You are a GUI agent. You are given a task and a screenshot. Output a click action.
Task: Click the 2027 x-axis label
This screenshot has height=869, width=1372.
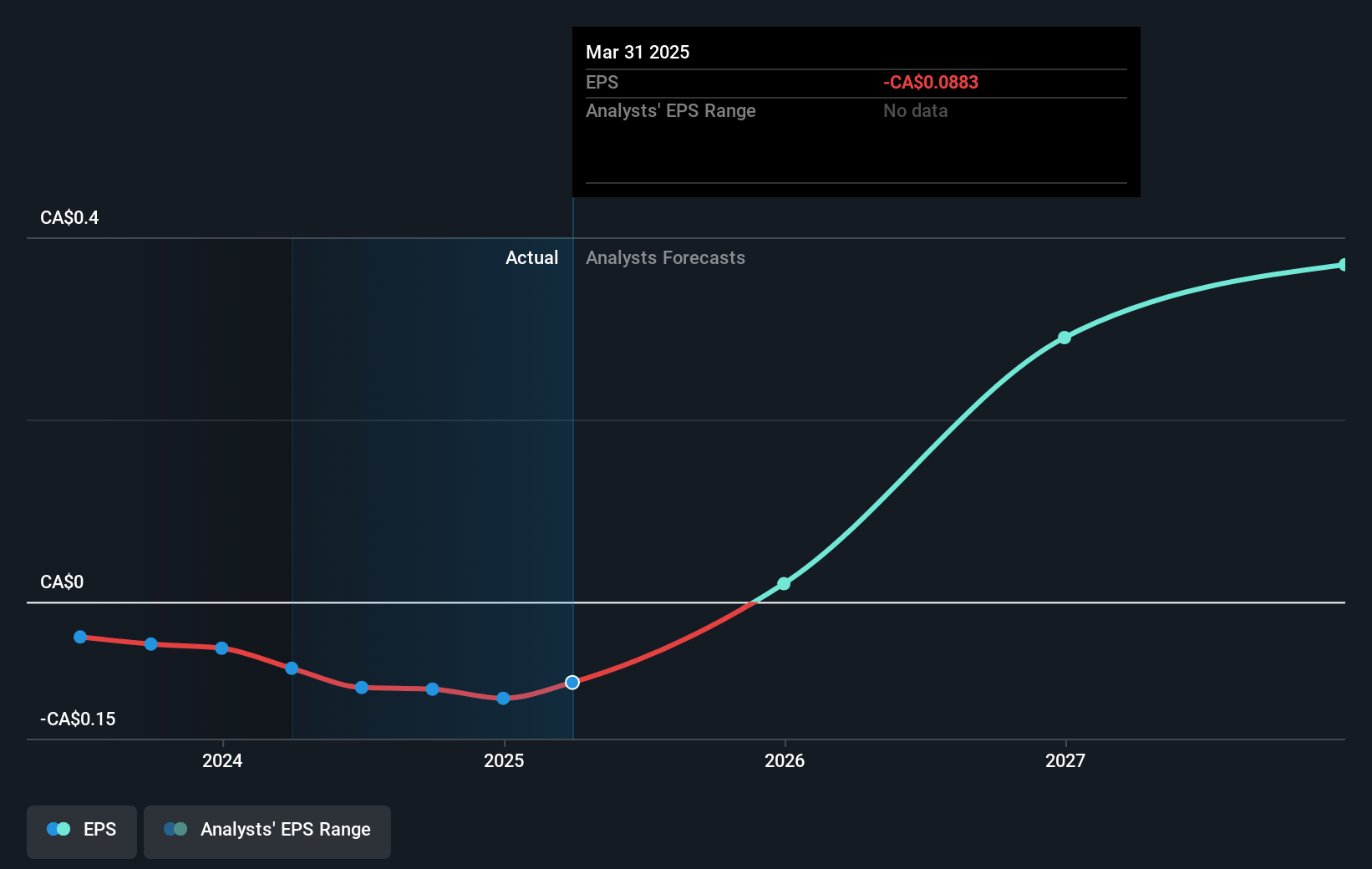(x=1065, y=760)
